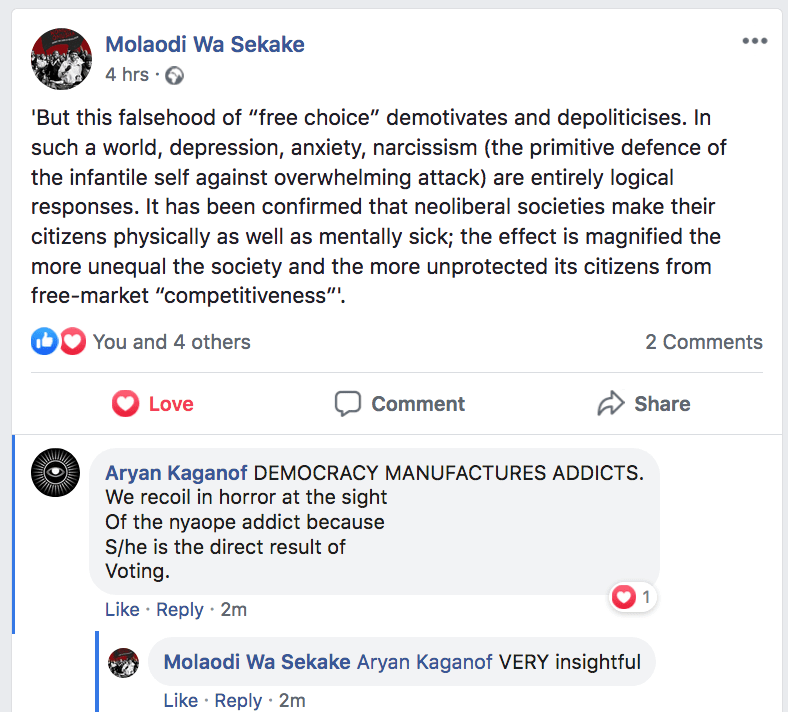
Task: Click the red heart reaction icon beside the like
Action: click(x=72, y=342)
